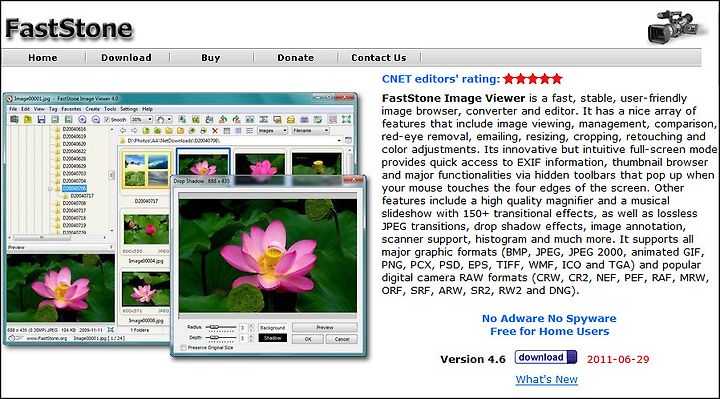This screenshot has width=720, height=399.
Task: Click the rotate right toolbar icon
Action: pos(236,119)
